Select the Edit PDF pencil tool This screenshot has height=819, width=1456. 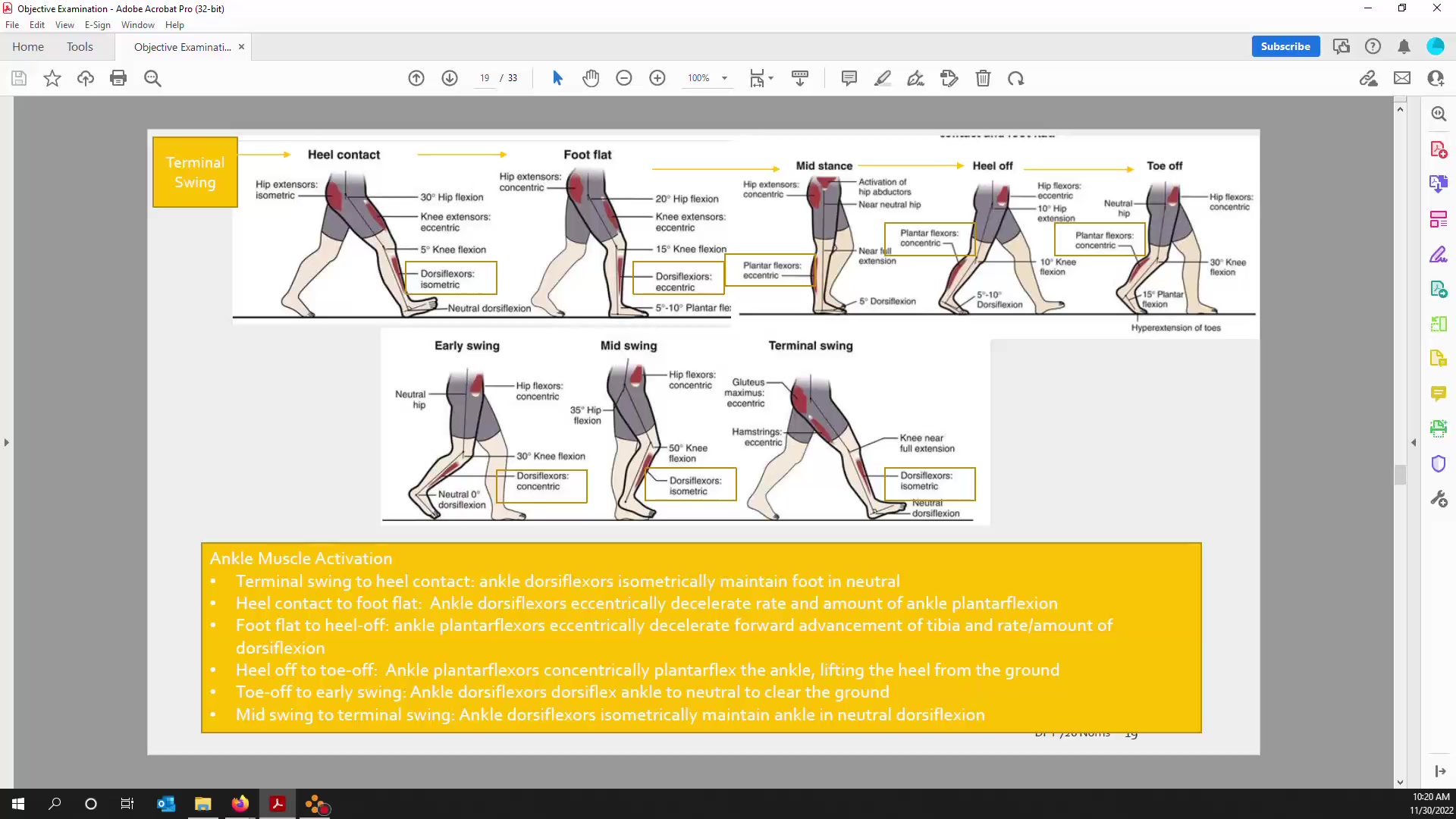tap(1439, 254)
